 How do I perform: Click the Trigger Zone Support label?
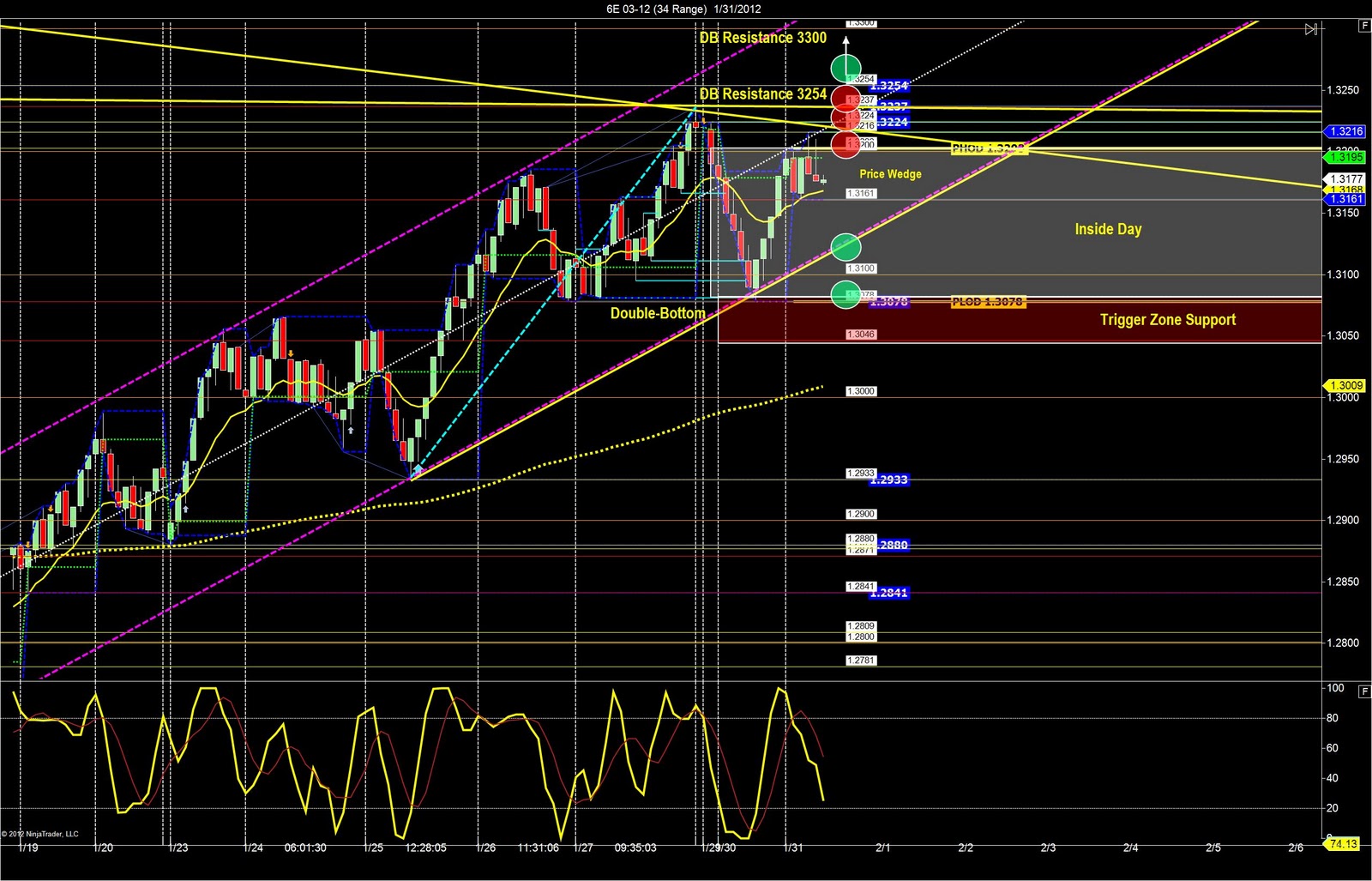click(x=1167, y=319)
